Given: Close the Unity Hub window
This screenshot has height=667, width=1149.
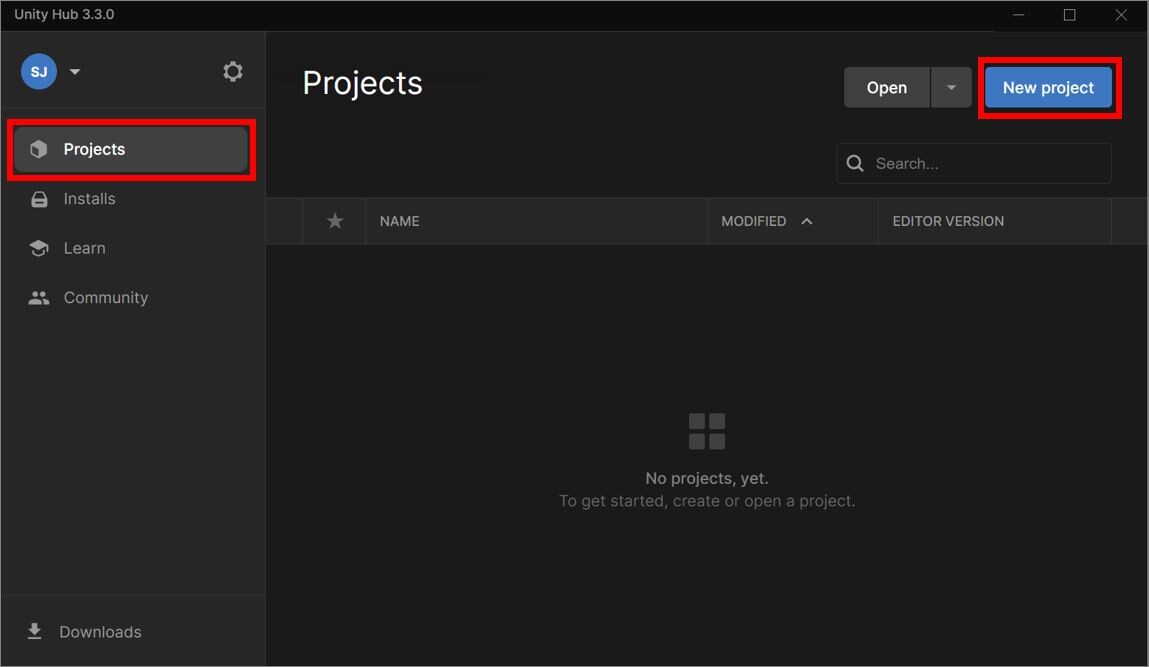Looking at the screenshot, I should 1121,15.
